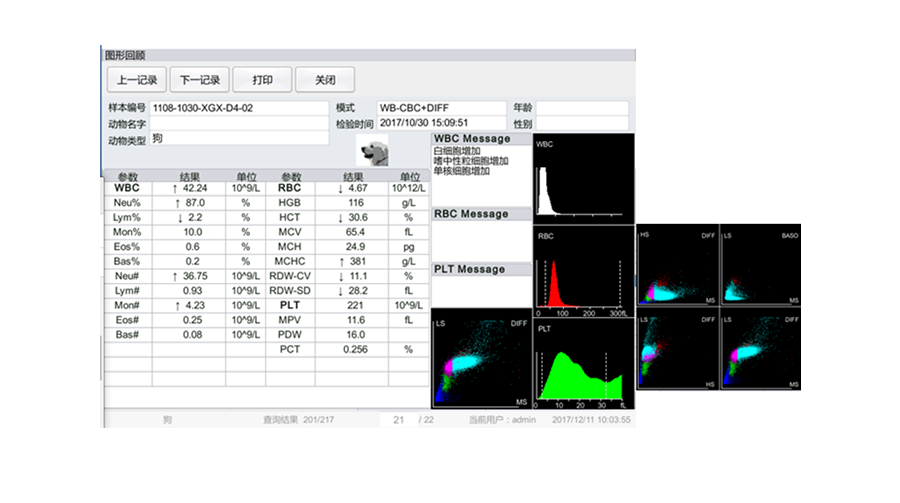The width and height of the screenshot is (900, 503).
Task: Click the 模式 field showing WB-CBC+DIFF
Action: pos(441,108)
